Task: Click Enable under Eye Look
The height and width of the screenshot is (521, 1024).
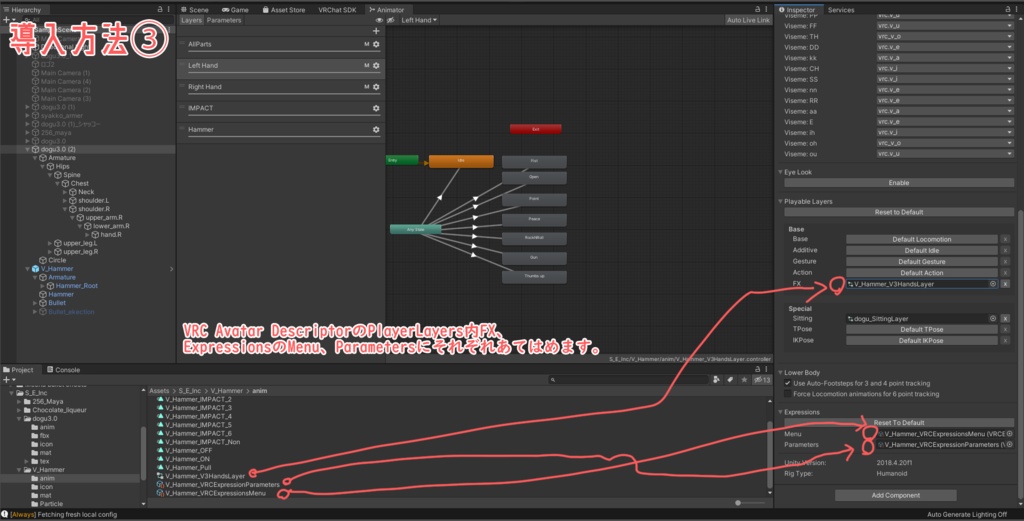Action: pos(899,183)
